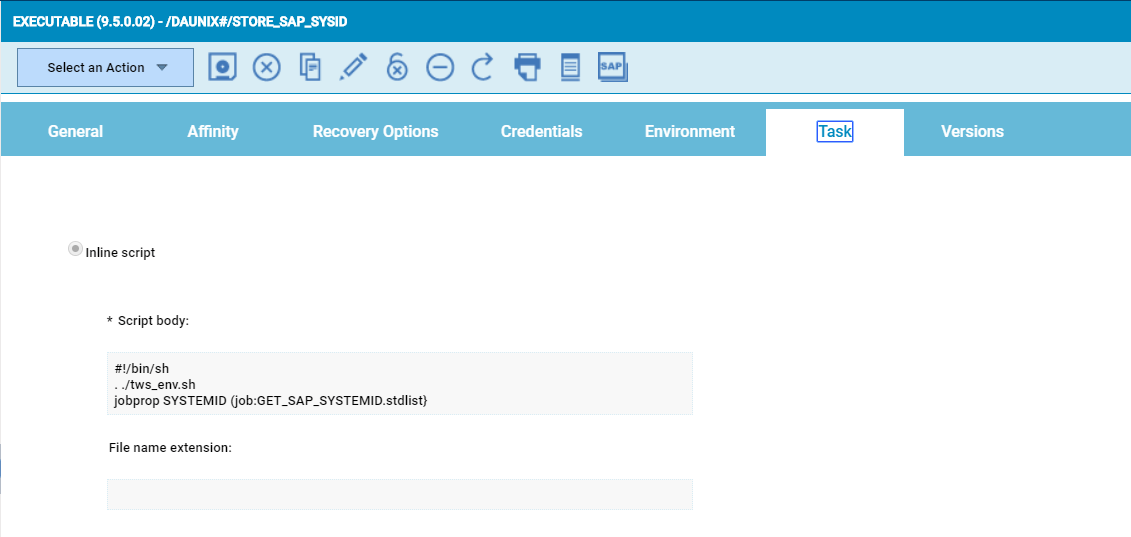Click the document page properties icon

click(570, 67)
